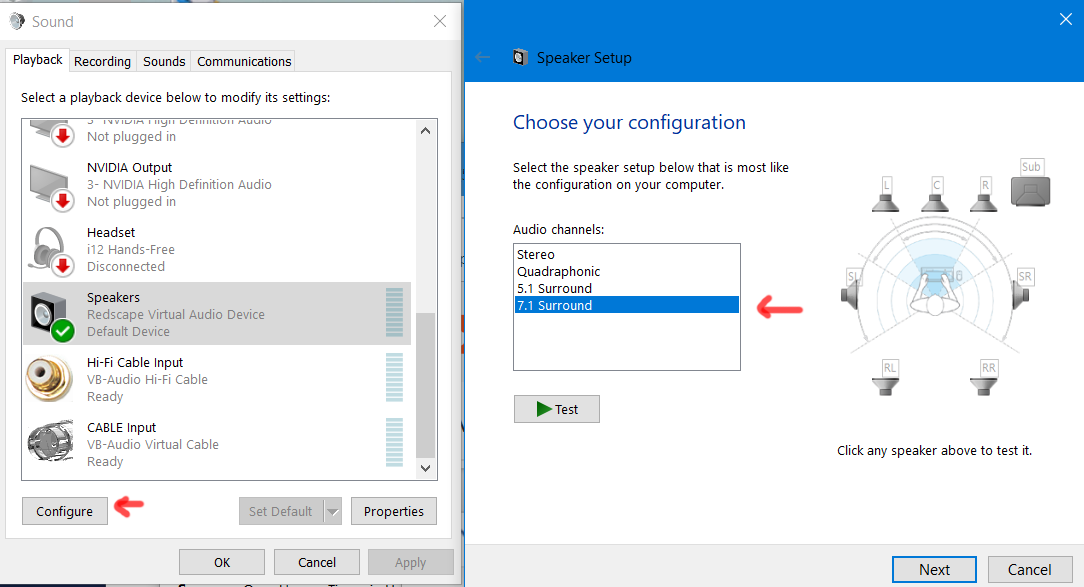Image resolution: width=1084 pixels, height=587 pixels.
Task: Close the Sound dialog
Action: point(440,21)
